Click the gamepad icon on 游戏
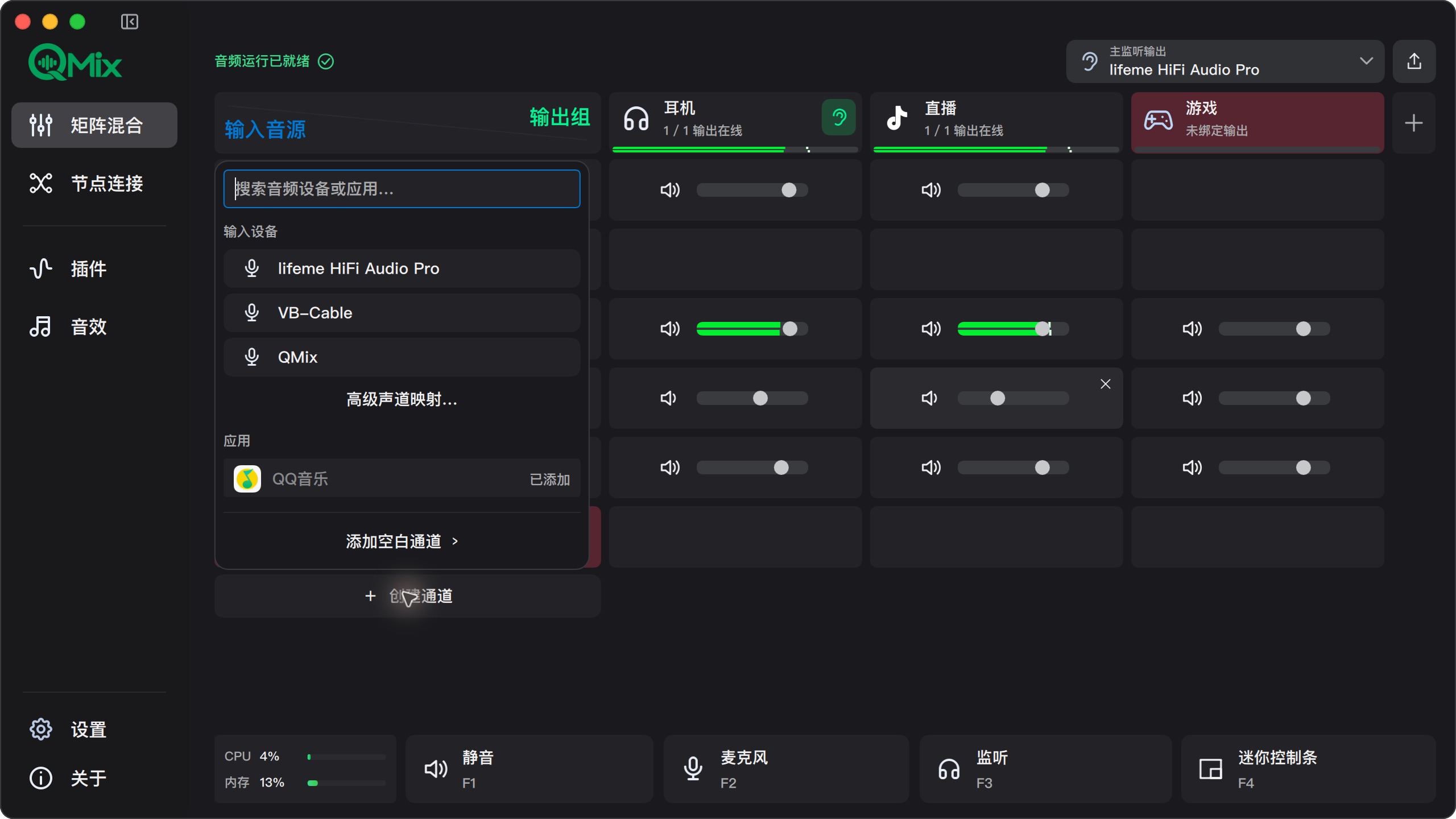 (1158, 120)
